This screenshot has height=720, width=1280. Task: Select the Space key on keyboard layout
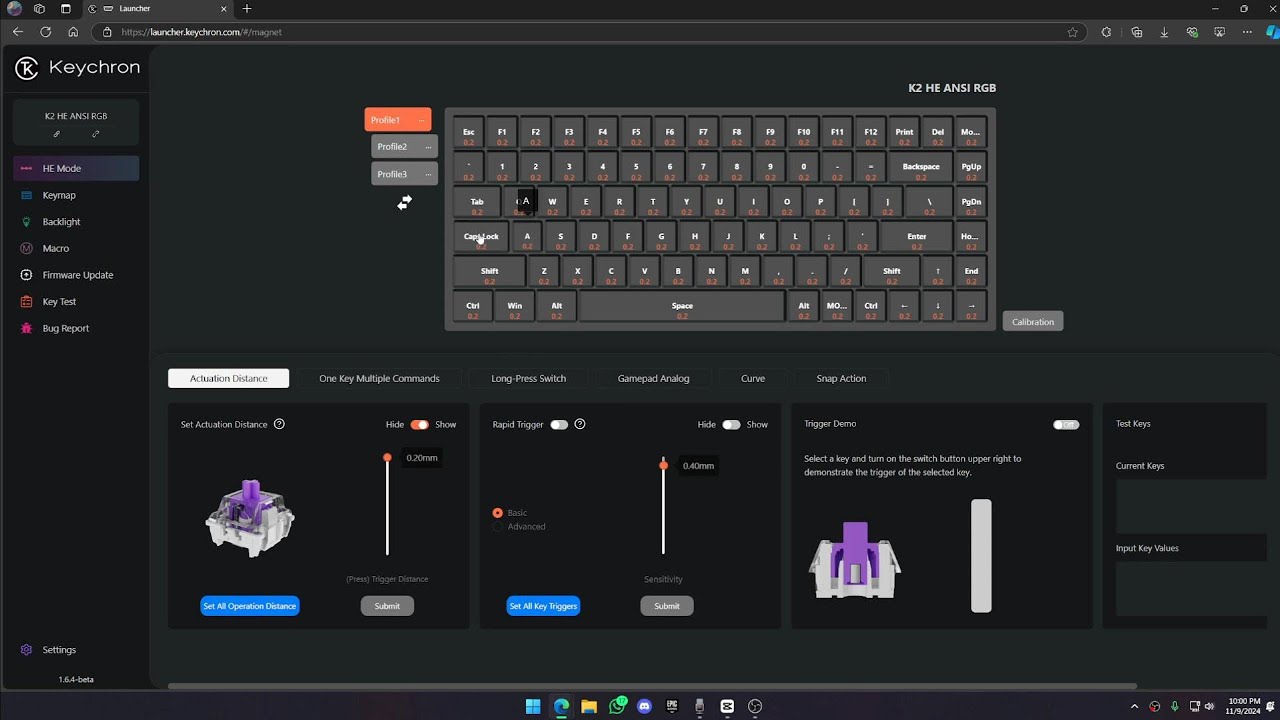click(682, 306)
